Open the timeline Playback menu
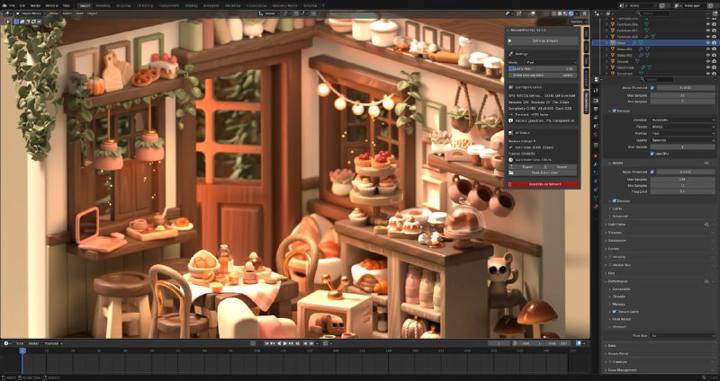 click(x=52, y=343)
